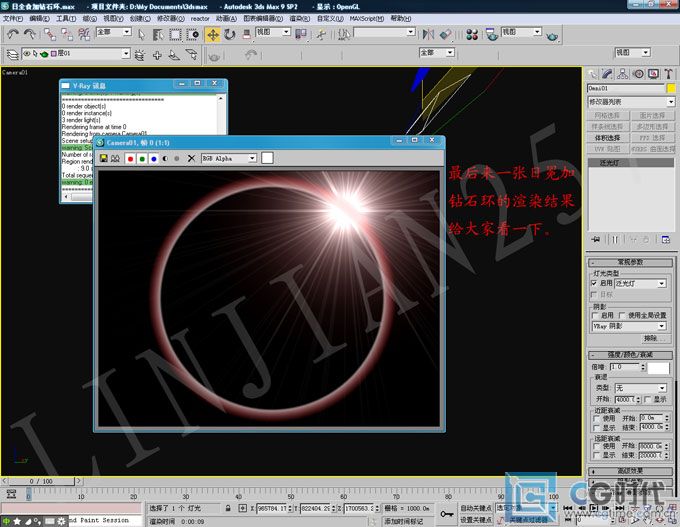Open the Material Editor spheres icon
The height and width of the screenshot is (527, 680).
point(472,35)
